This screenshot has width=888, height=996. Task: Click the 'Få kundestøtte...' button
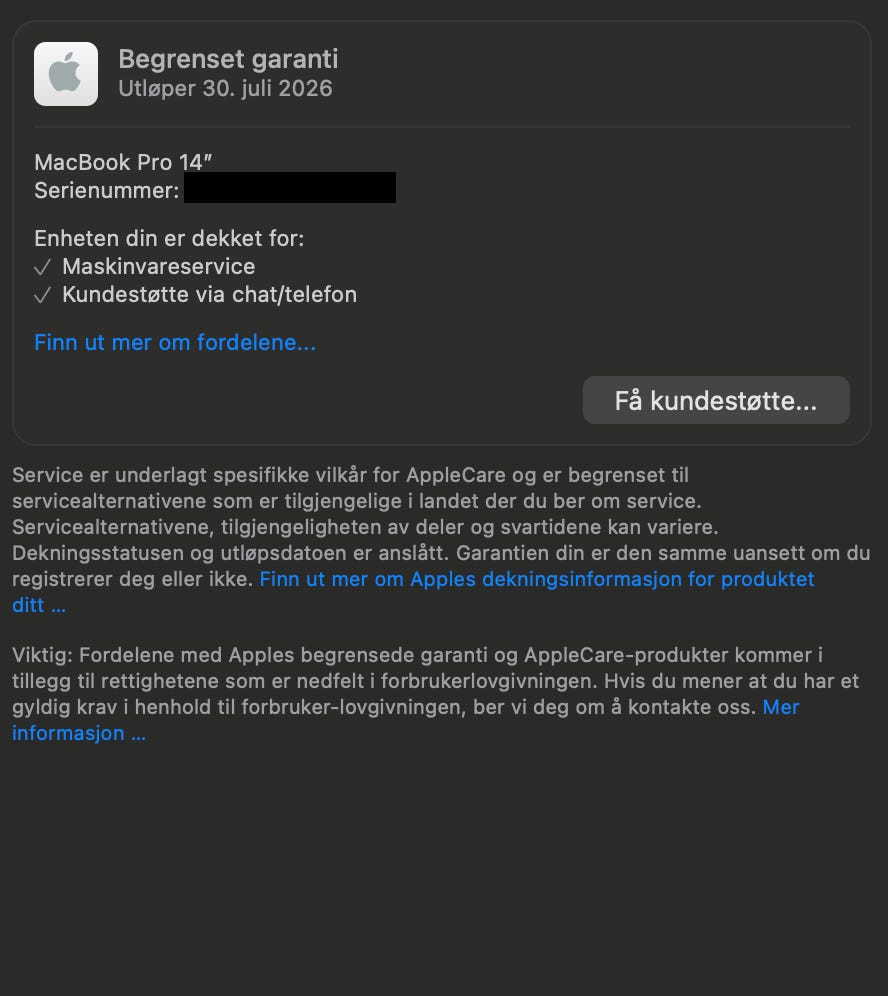pyautogui.click(x=716, y=400)
